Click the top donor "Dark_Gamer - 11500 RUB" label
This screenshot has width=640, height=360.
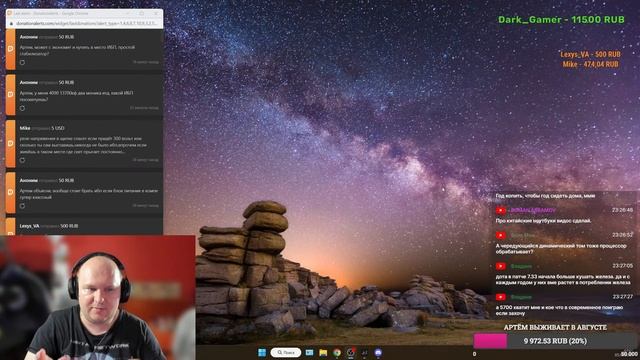(x=561, y=20)
